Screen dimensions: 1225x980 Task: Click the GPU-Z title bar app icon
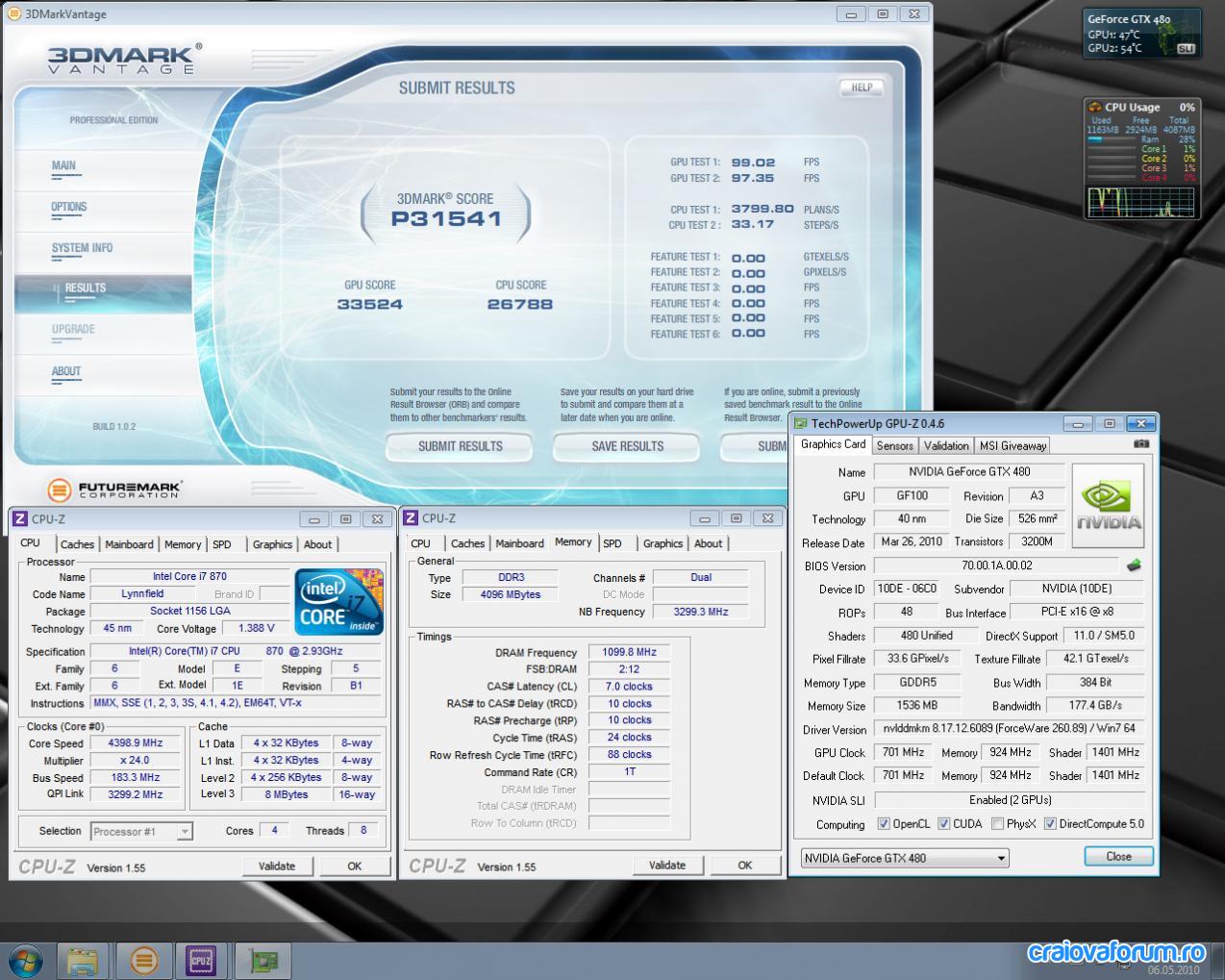(800, 423)
